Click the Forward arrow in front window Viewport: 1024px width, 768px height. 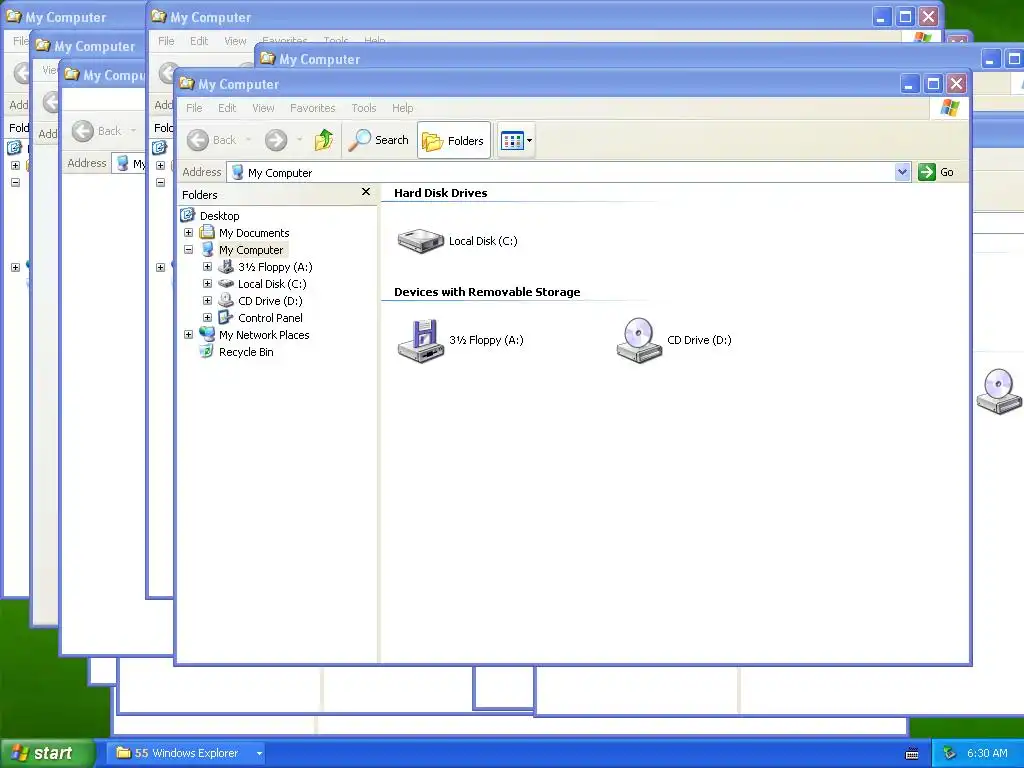pyautogui.click(x=276, y=140)
